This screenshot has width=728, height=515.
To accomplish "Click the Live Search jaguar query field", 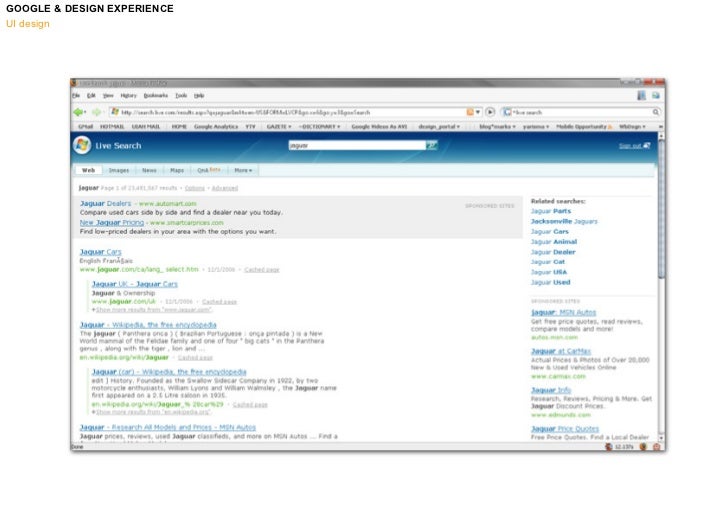I will 357,145.
